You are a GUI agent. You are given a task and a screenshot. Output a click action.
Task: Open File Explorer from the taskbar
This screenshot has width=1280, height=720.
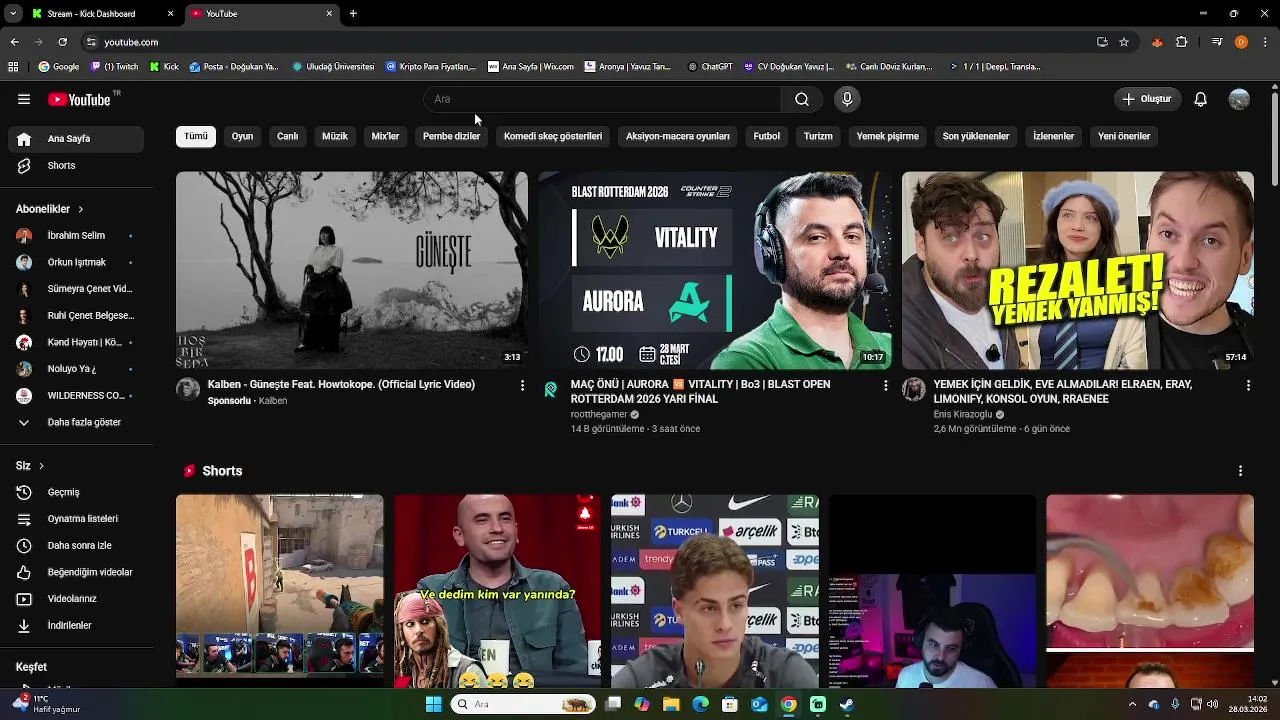[671, 704]
